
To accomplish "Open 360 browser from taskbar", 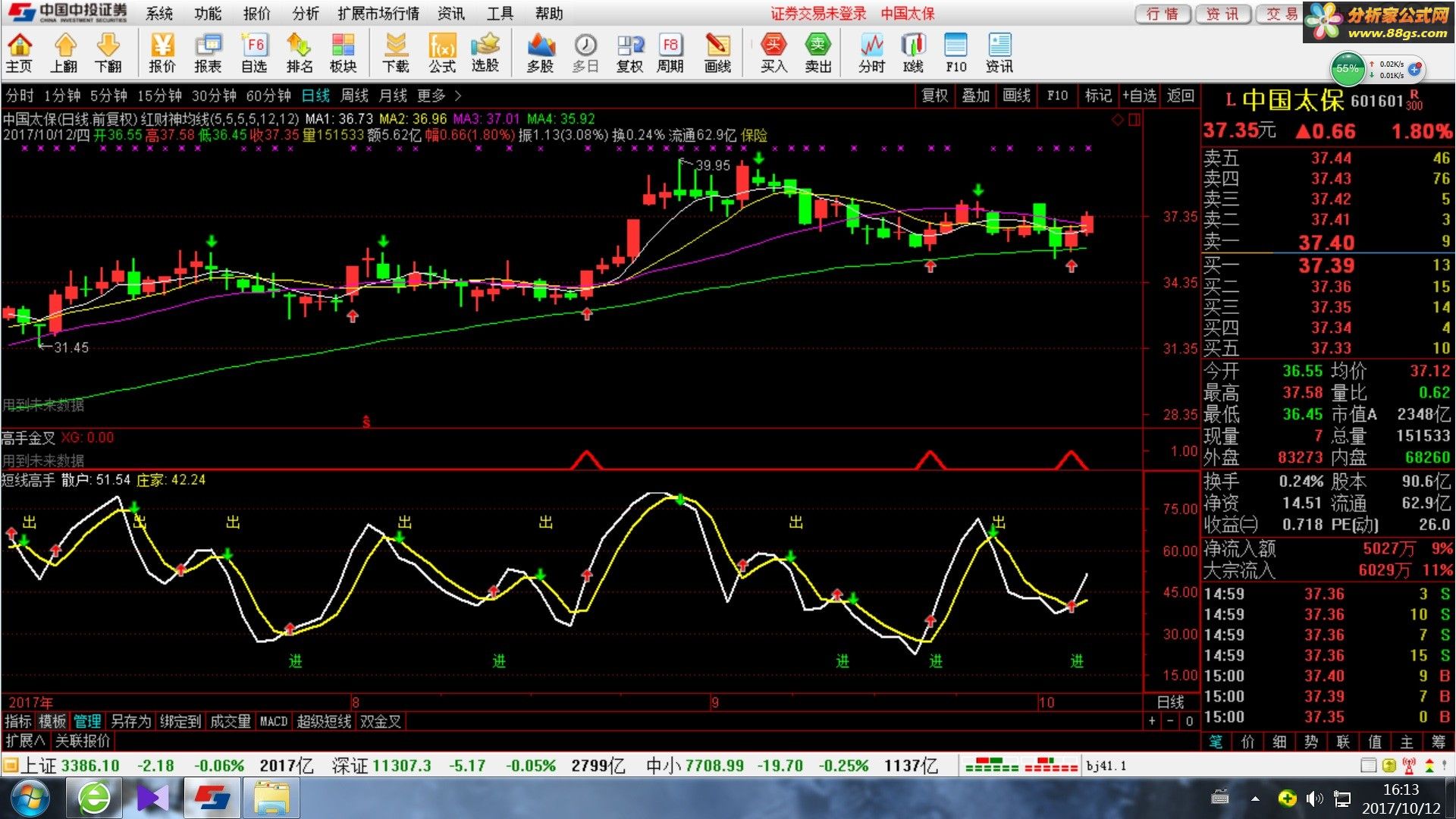I will (95, 799).
